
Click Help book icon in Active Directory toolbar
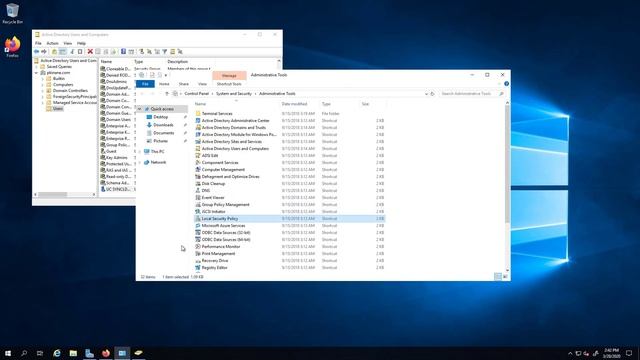123,51
